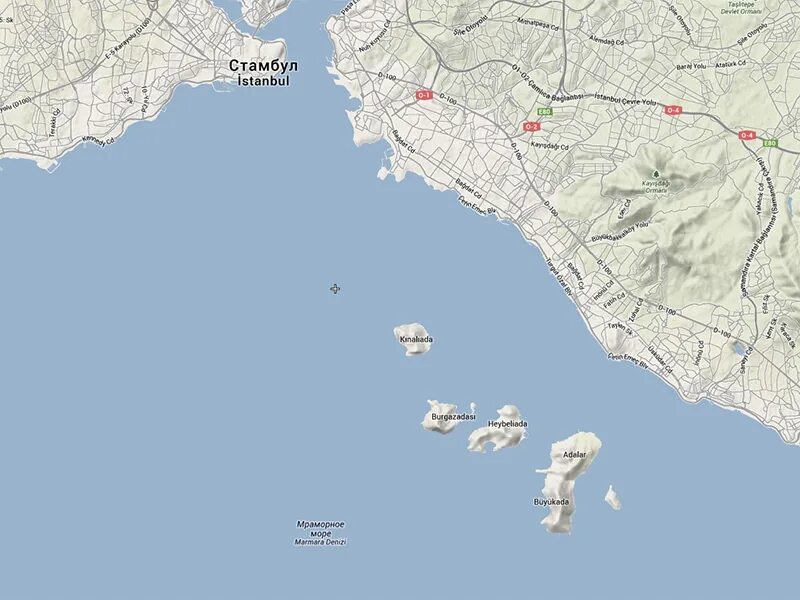Click the Стамбул İstanbul city label
This screenshot has height=600, width=800.
[263, 73]
